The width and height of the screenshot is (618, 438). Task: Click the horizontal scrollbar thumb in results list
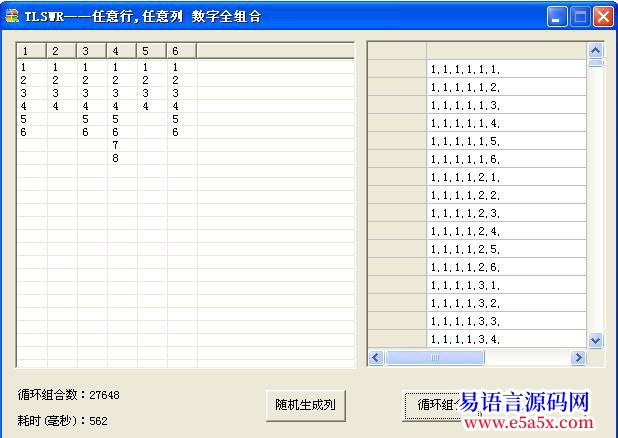pos(434,358)
